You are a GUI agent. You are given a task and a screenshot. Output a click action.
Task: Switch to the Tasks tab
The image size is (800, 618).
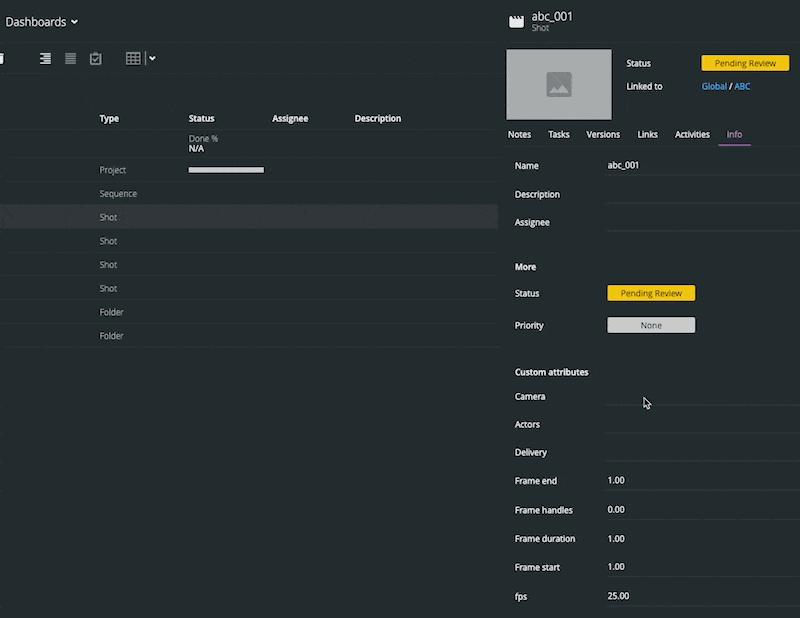[x=559, y=134]
